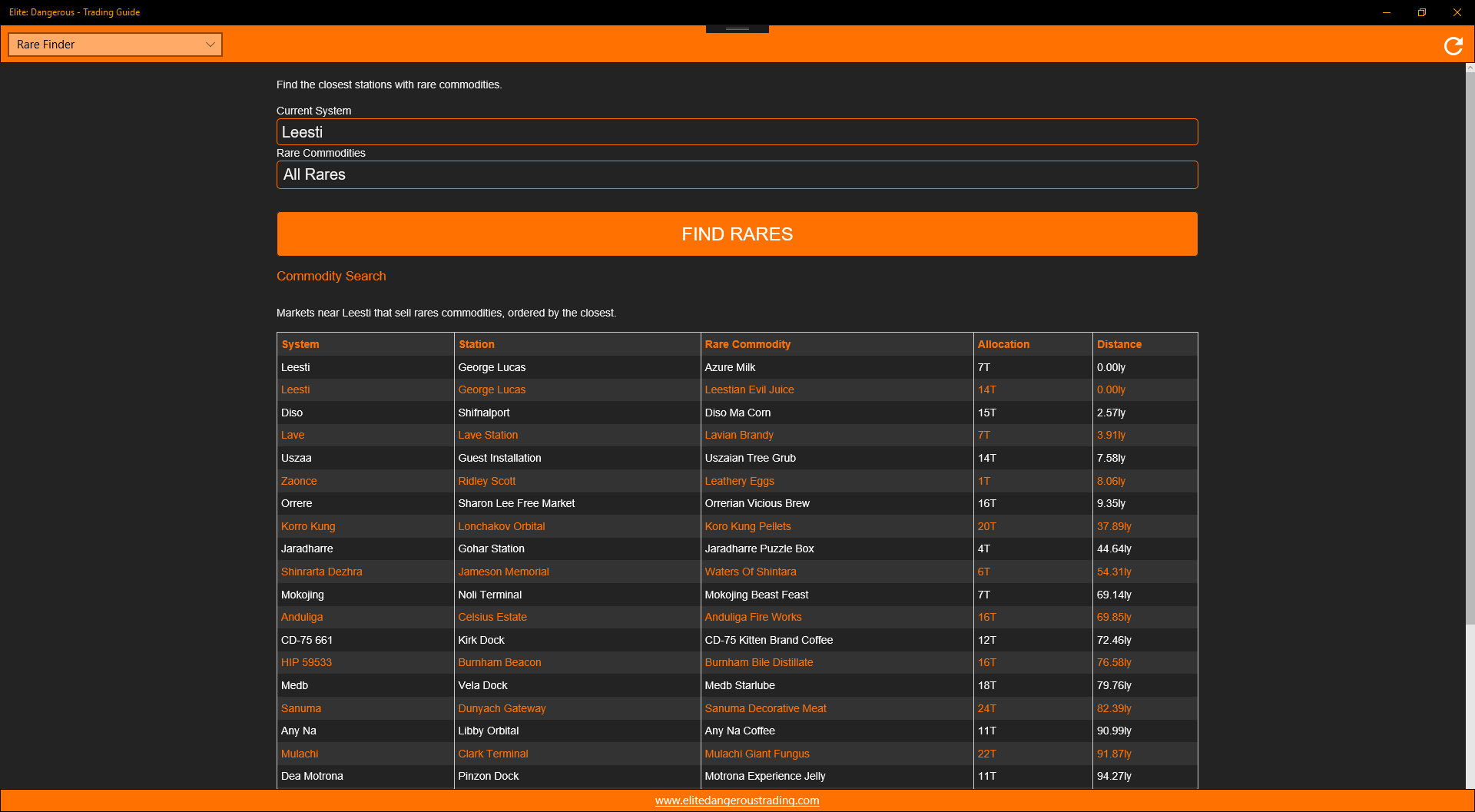Click the Leathery Eggs commodity

coord(740,481)
